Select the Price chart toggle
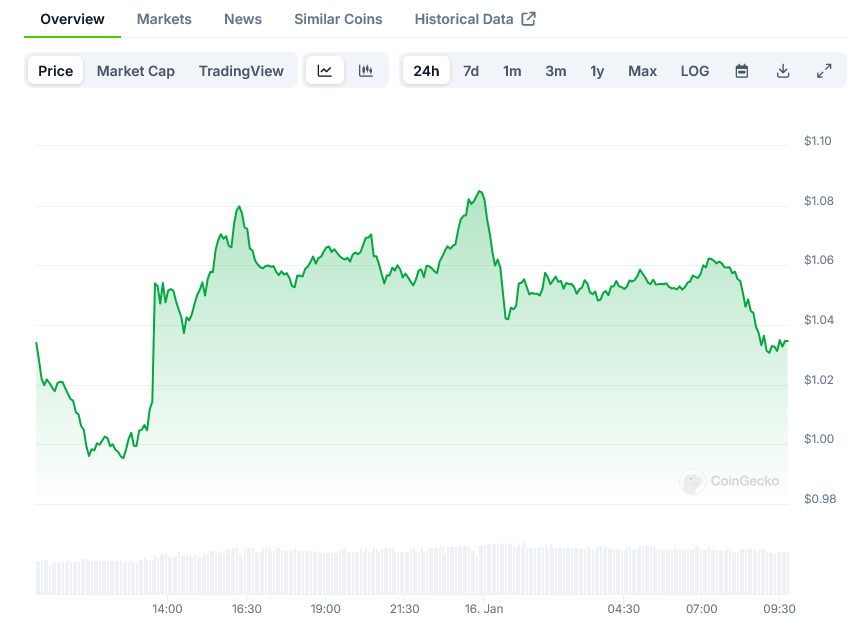Image resolution: width=847 pixels, height=630 pixels. tap(56, 71)
